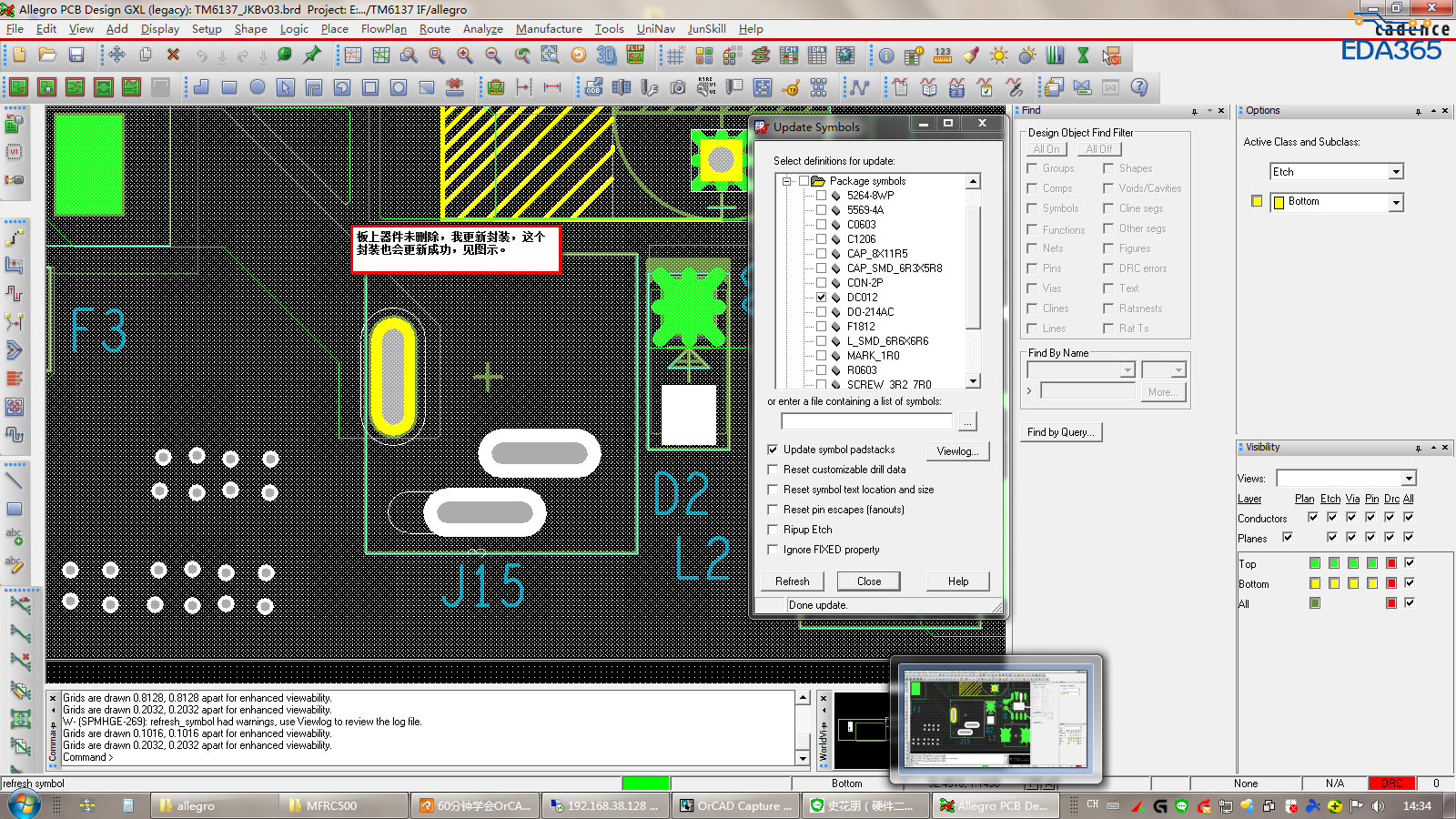This screenshot has height=819, width=1456.
Task: Select the Add Circle shape icon
Action: click(x=258, y=87)
